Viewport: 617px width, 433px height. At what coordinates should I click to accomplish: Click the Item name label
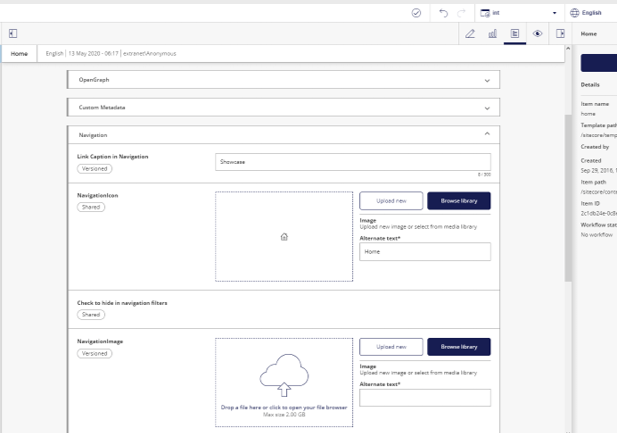pos(595,104)
